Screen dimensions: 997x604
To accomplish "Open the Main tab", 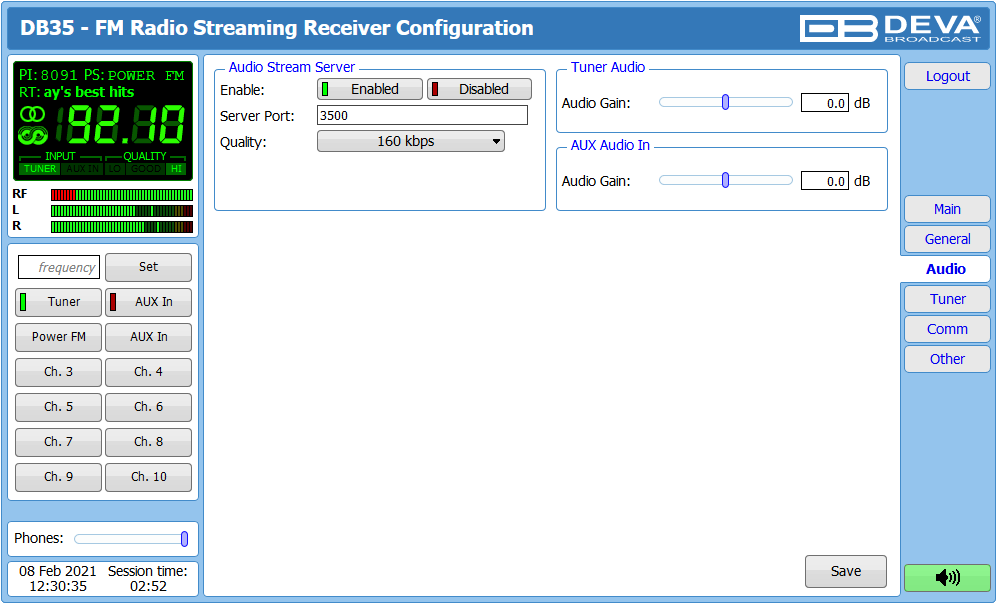I will (x=947, y=209).
